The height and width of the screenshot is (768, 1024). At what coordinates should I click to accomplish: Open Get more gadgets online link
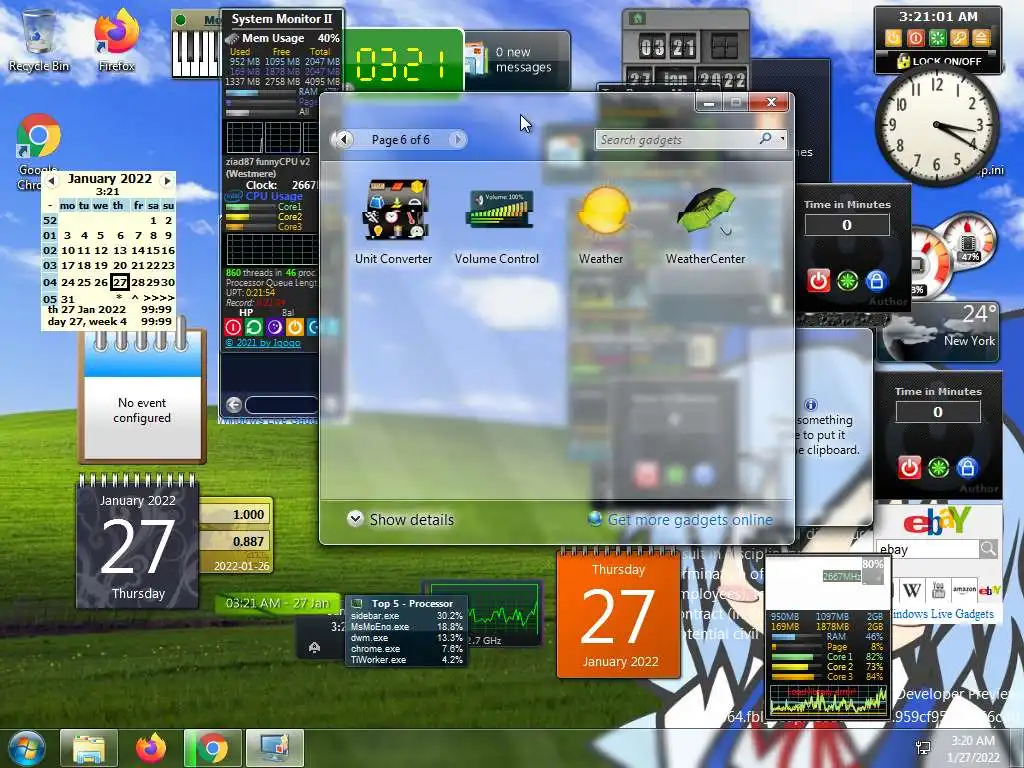[680, 520]
